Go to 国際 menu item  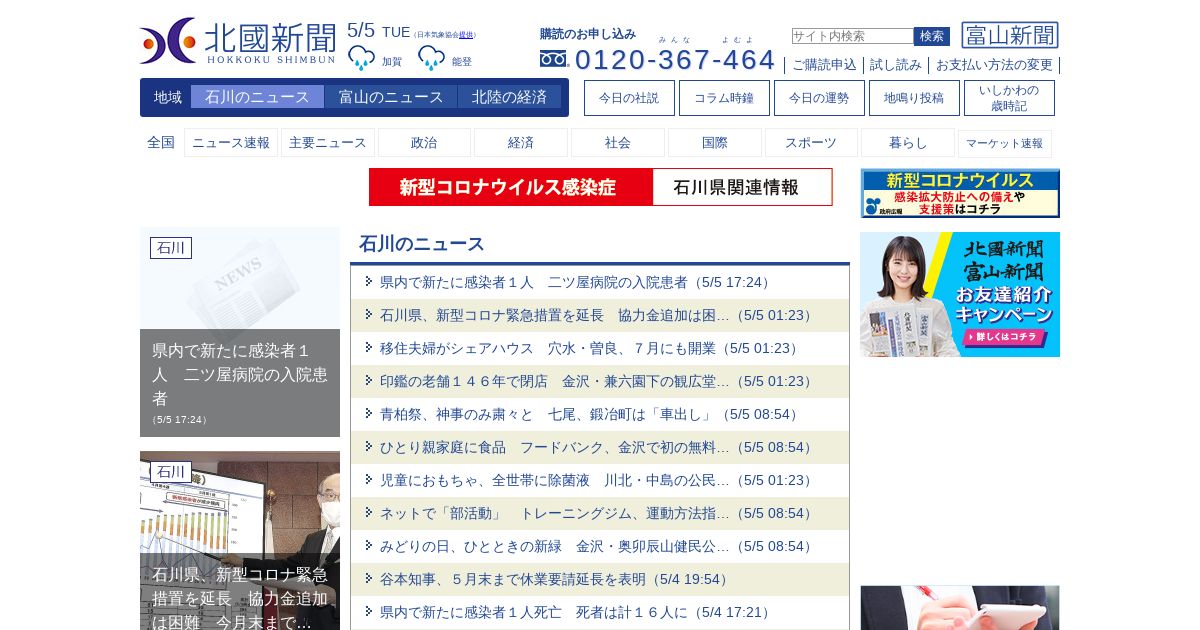coord(715,143)
